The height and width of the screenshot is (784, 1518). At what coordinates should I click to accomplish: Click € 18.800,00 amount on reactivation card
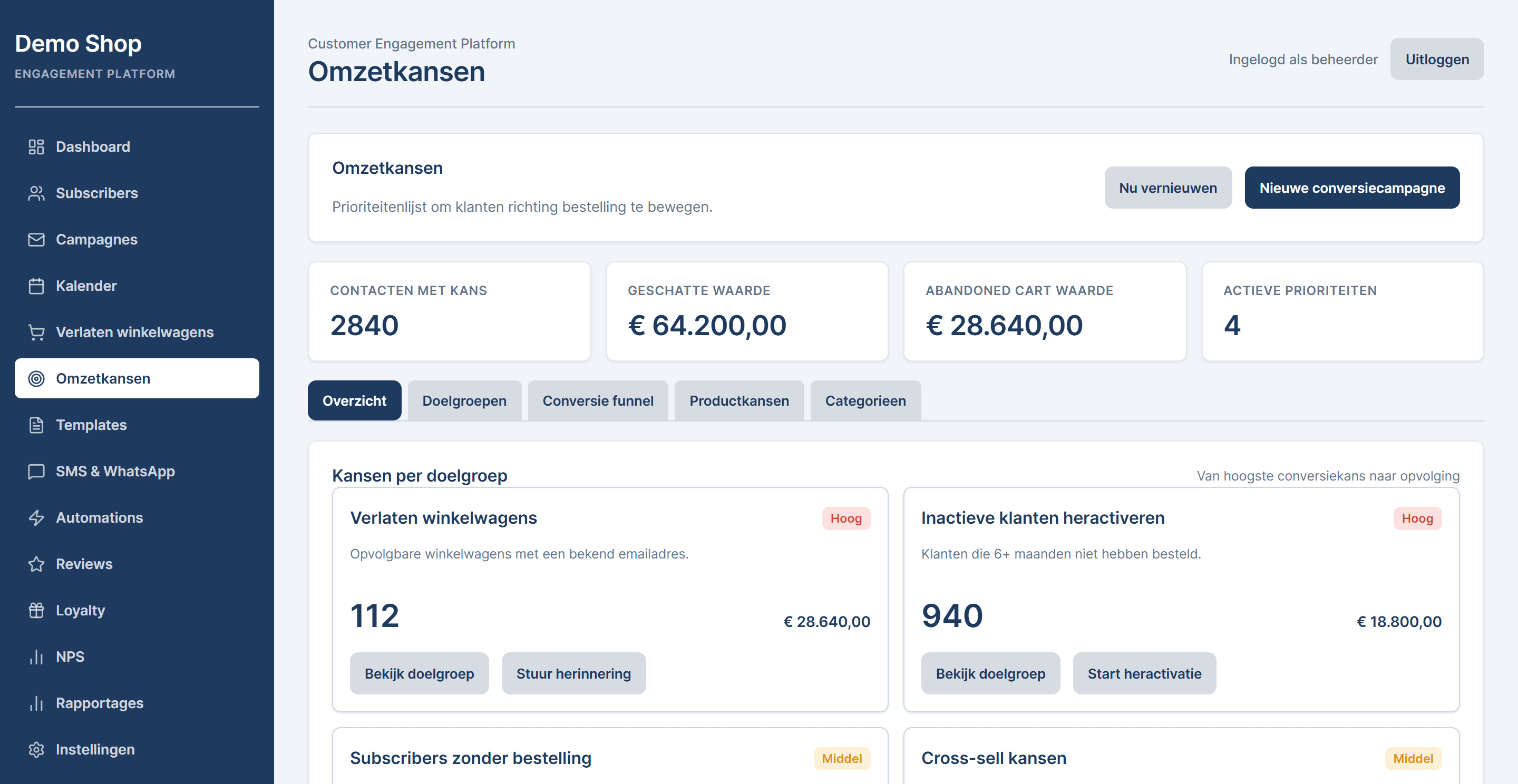click(x=1399, y=621)
